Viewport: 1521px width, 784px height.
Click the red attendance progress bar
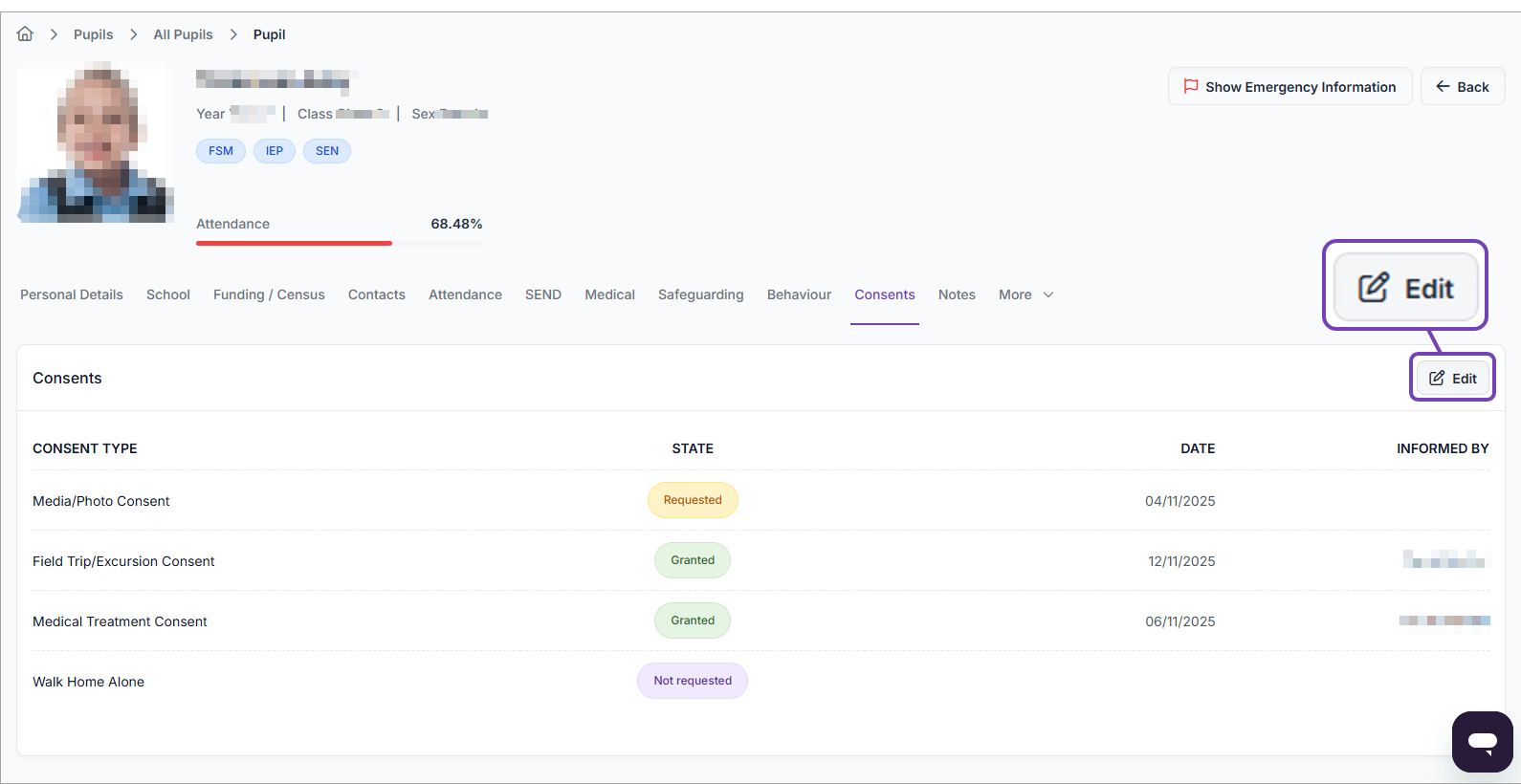[294, 243]
